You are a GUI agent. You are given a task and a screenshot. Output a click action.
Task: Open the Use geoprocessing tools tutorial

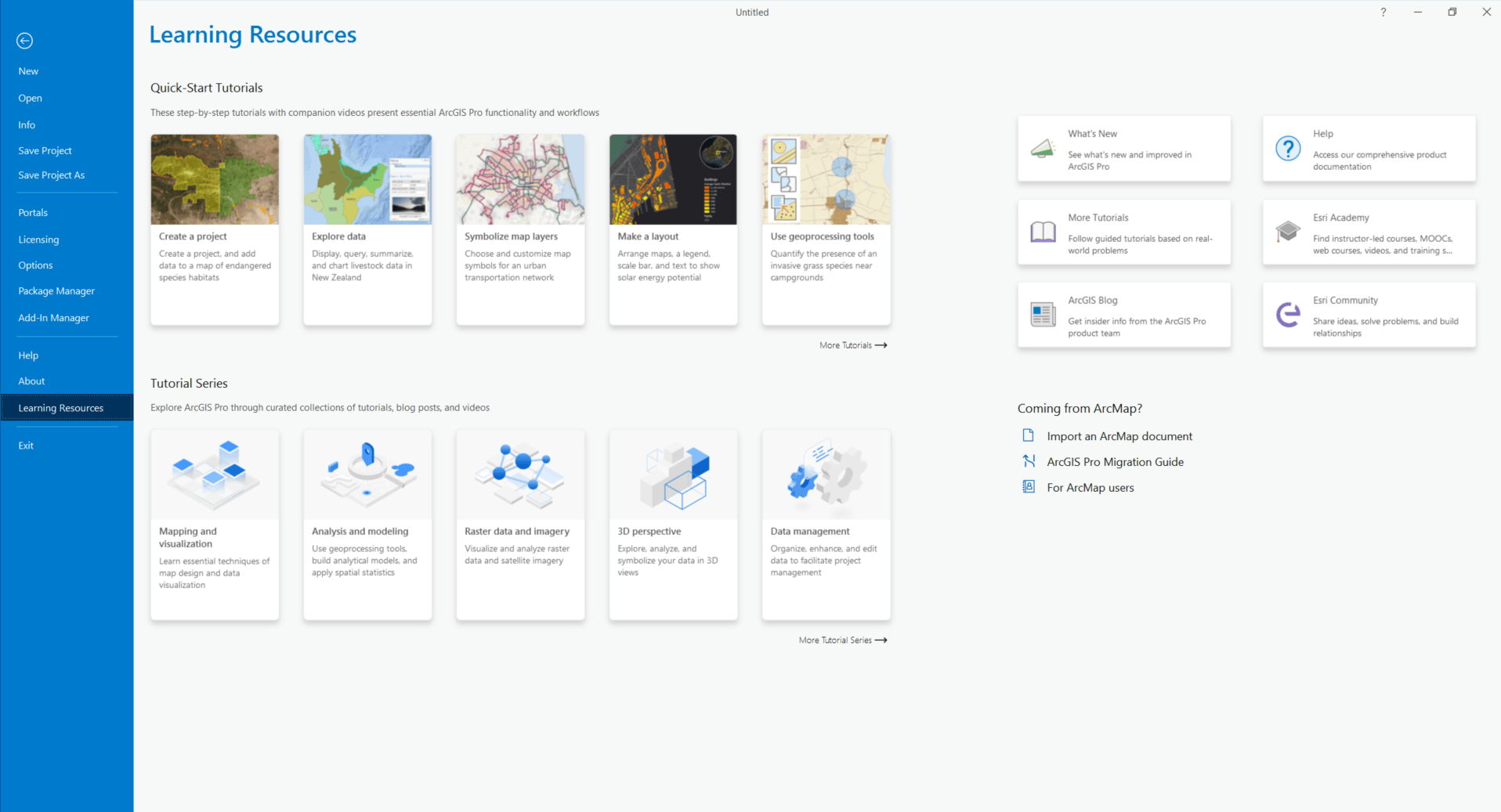[x=825, y=229]
